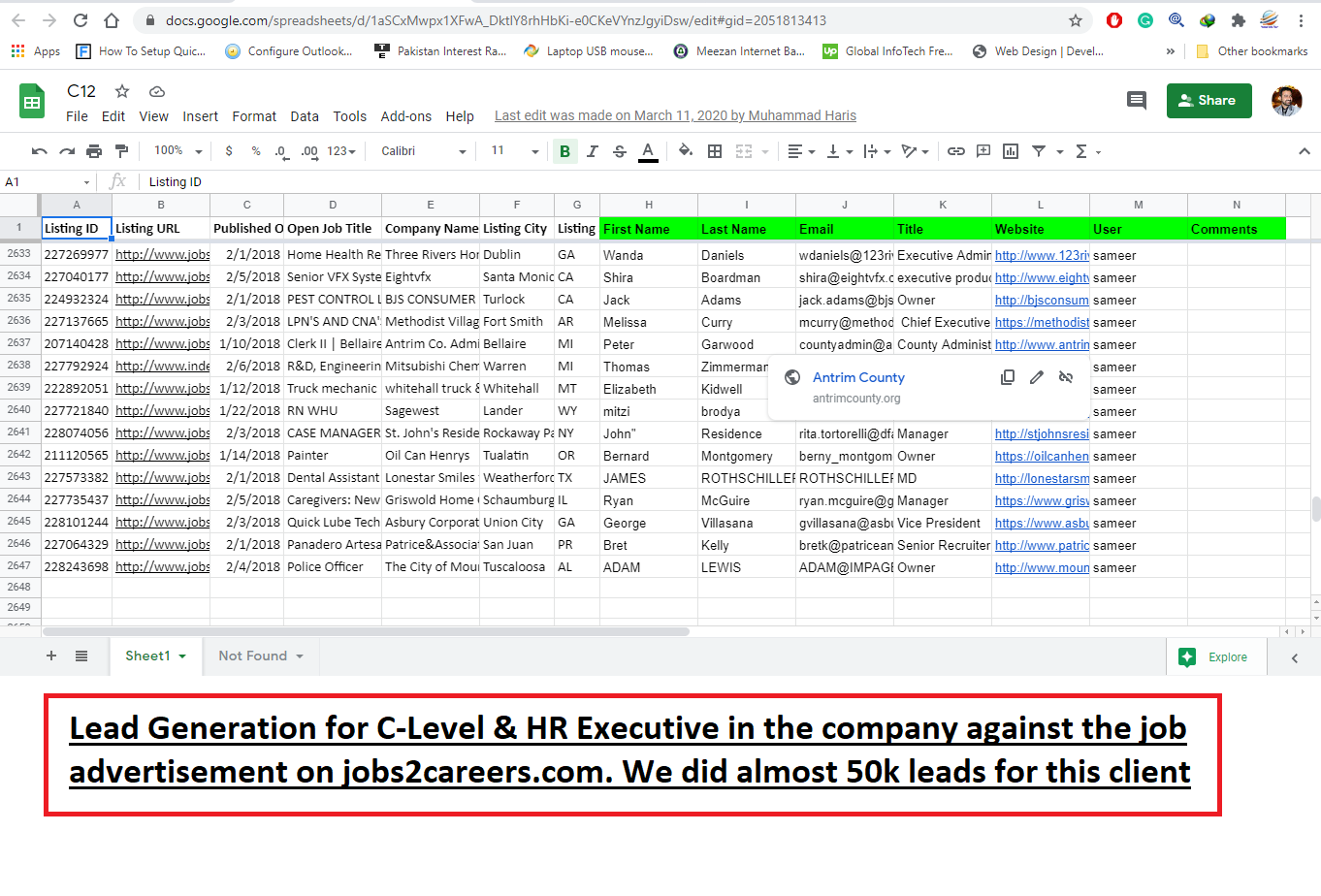The image size is (1321, 896).
Task: Open the View menu
Action: pyautogui.click(x=153, y=116)
